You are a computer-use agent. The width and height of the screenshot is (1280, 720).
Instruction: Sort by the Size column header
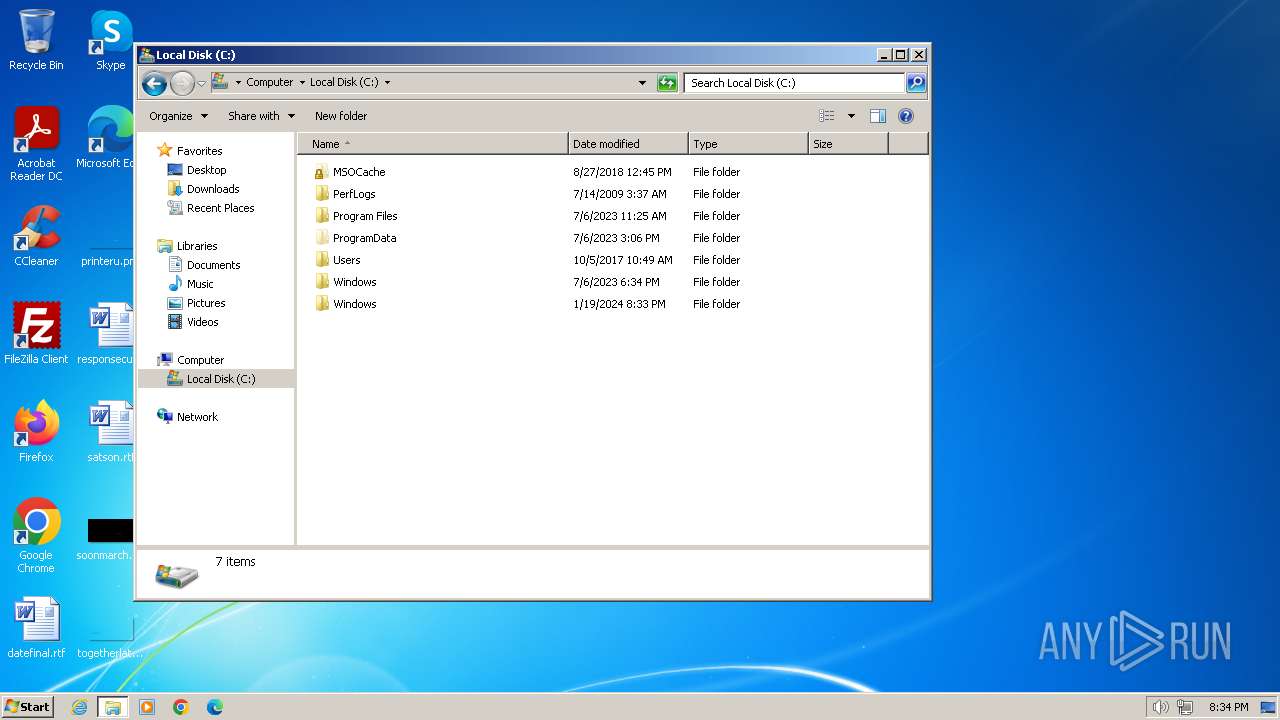(848, 144)
